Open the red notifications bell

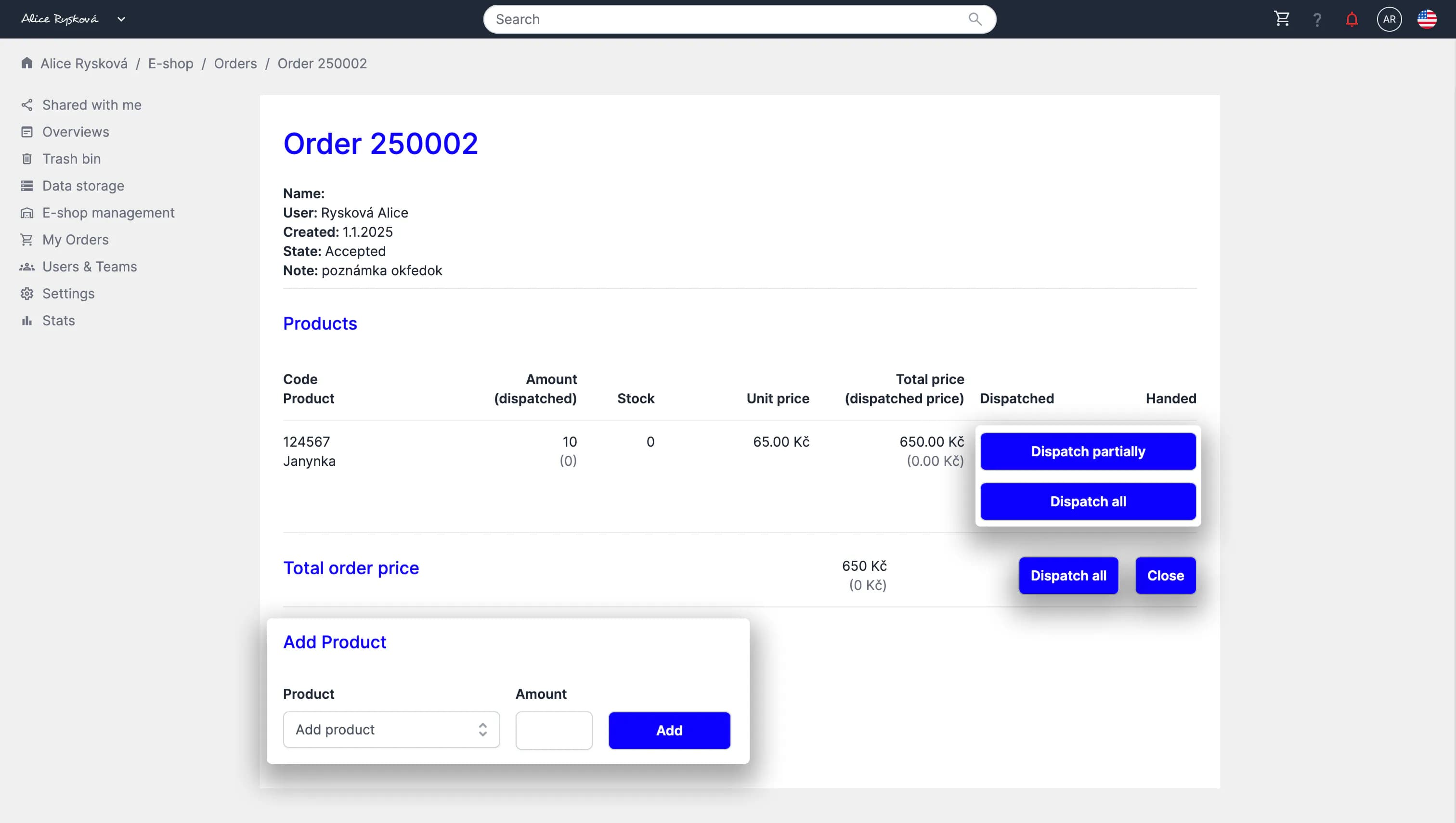pyautogui.click(x=1352, y=20)
